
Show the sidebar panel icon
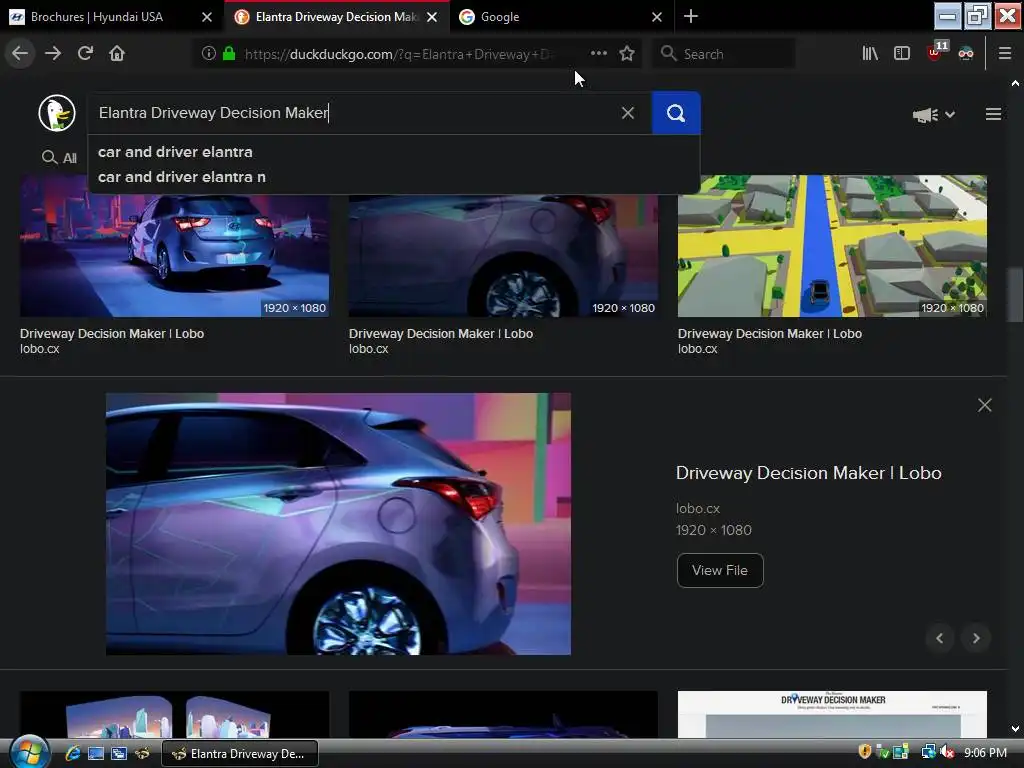(x=902, y=54)
